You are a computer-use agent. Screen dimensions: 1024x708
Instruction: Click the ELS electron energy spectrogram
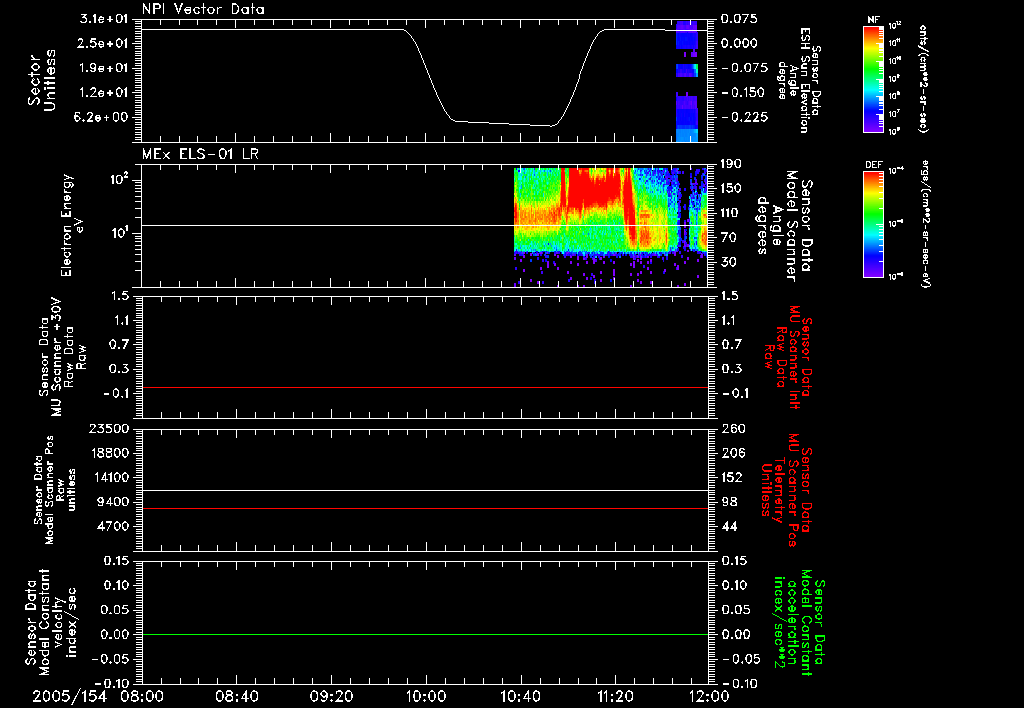pos(611,227)
